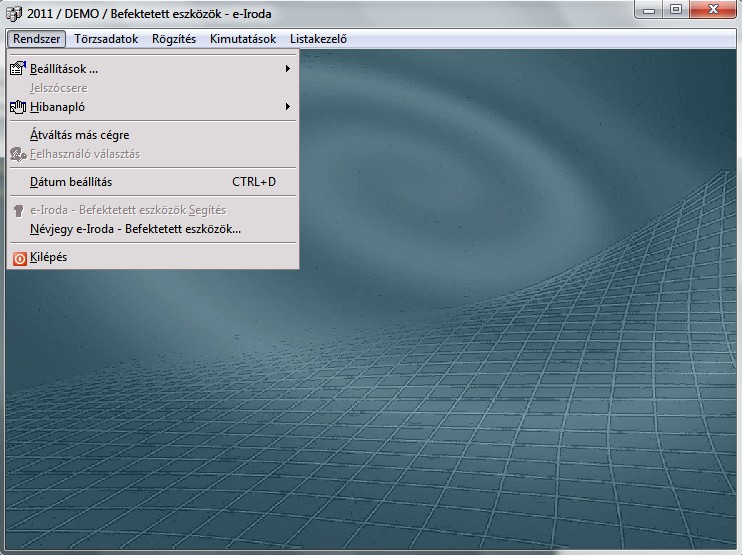The height and width of the screenshot is (555, 742).
Task: Open the Rögzítés menu
Action: [174, 39]
